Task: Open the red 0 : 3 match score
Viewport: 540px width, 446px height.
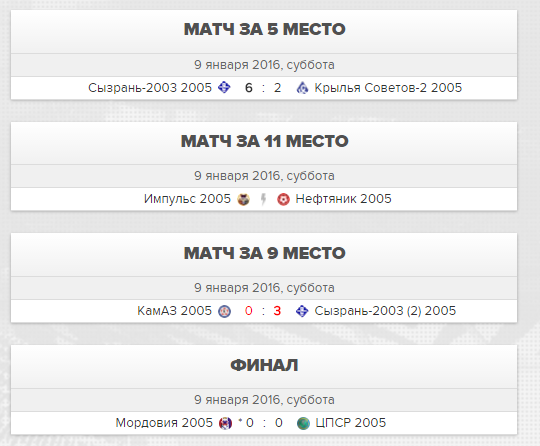Action: (x=263, y=311)
